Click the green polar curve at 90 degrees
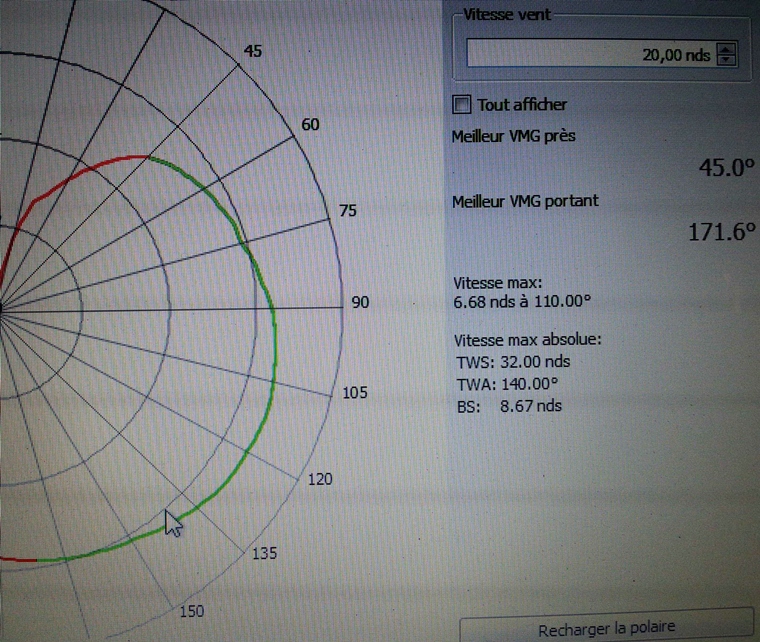This screenshot has width=760, height=642. (x=273, y=308)
